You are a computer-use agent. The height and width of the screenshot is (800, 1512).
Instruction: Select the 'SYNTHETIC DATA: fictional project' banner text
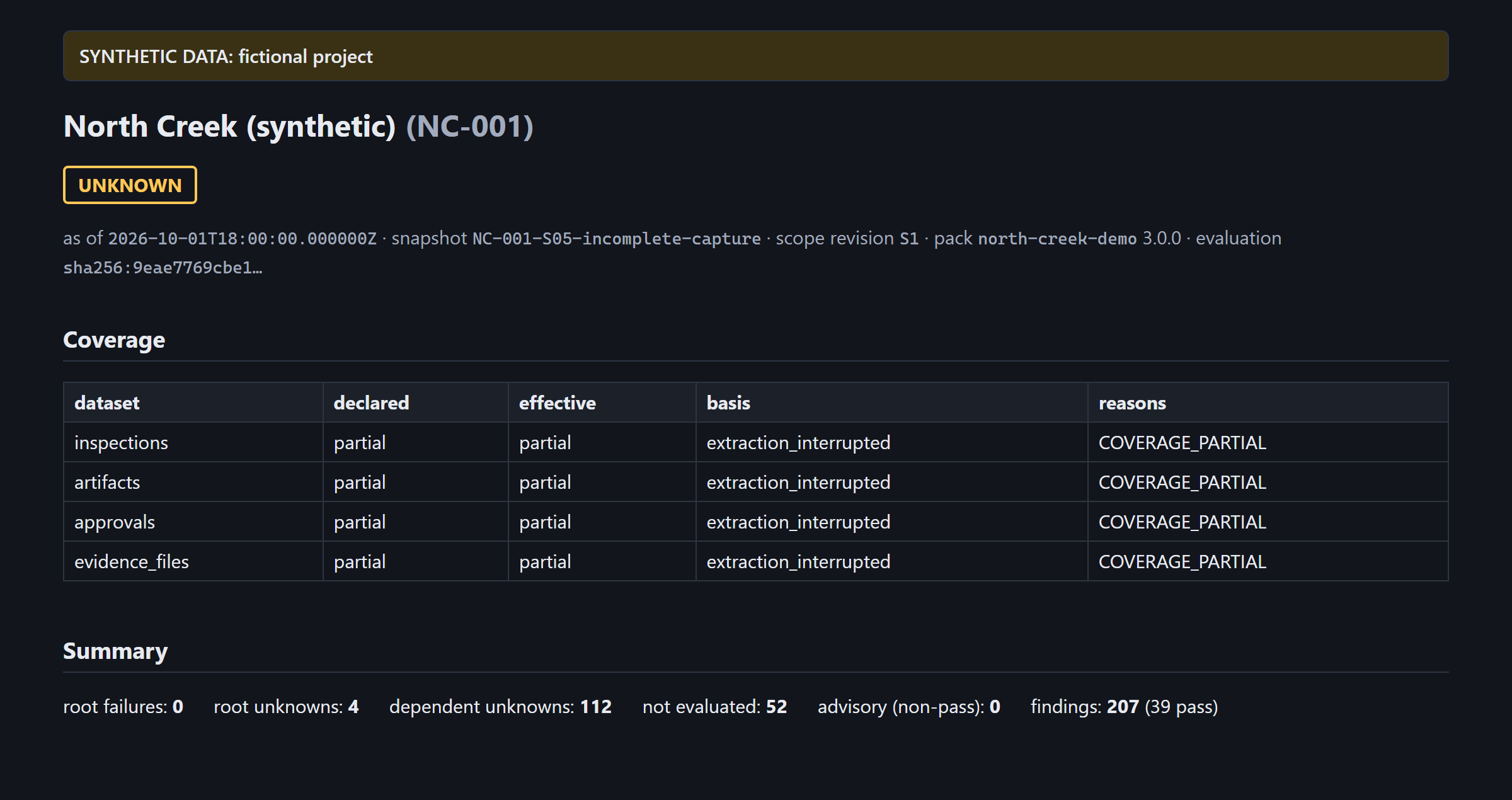226,57
